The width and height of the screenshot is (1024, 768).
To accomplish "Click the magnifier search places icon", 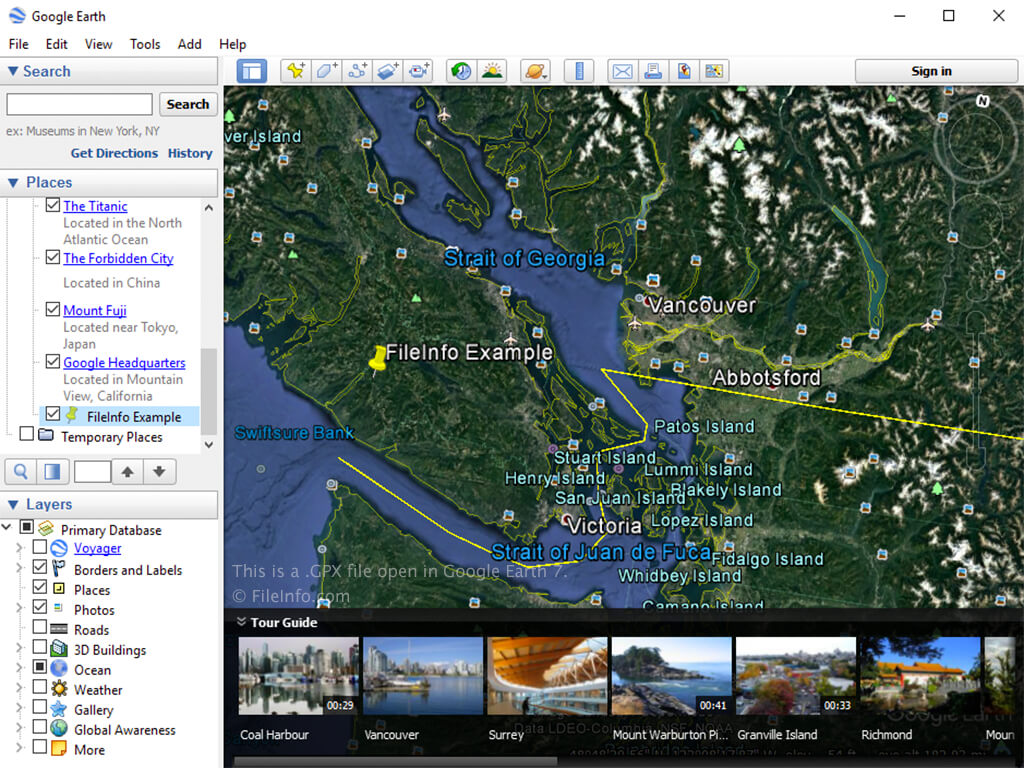I will point(21,472).
